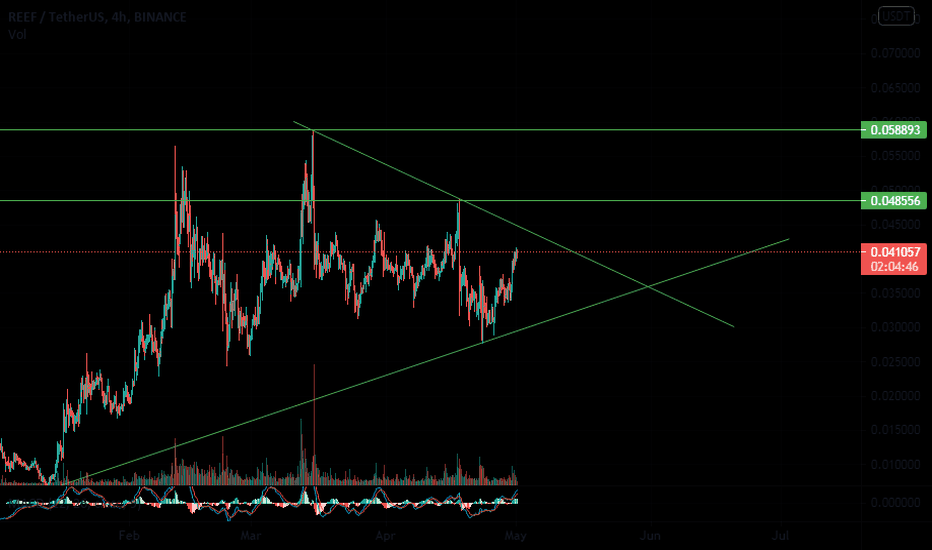The width and height of the screenshot is (932, 550).
Task: Click the 02:04:46 candle countdown timer
Action: click(893, 266)
